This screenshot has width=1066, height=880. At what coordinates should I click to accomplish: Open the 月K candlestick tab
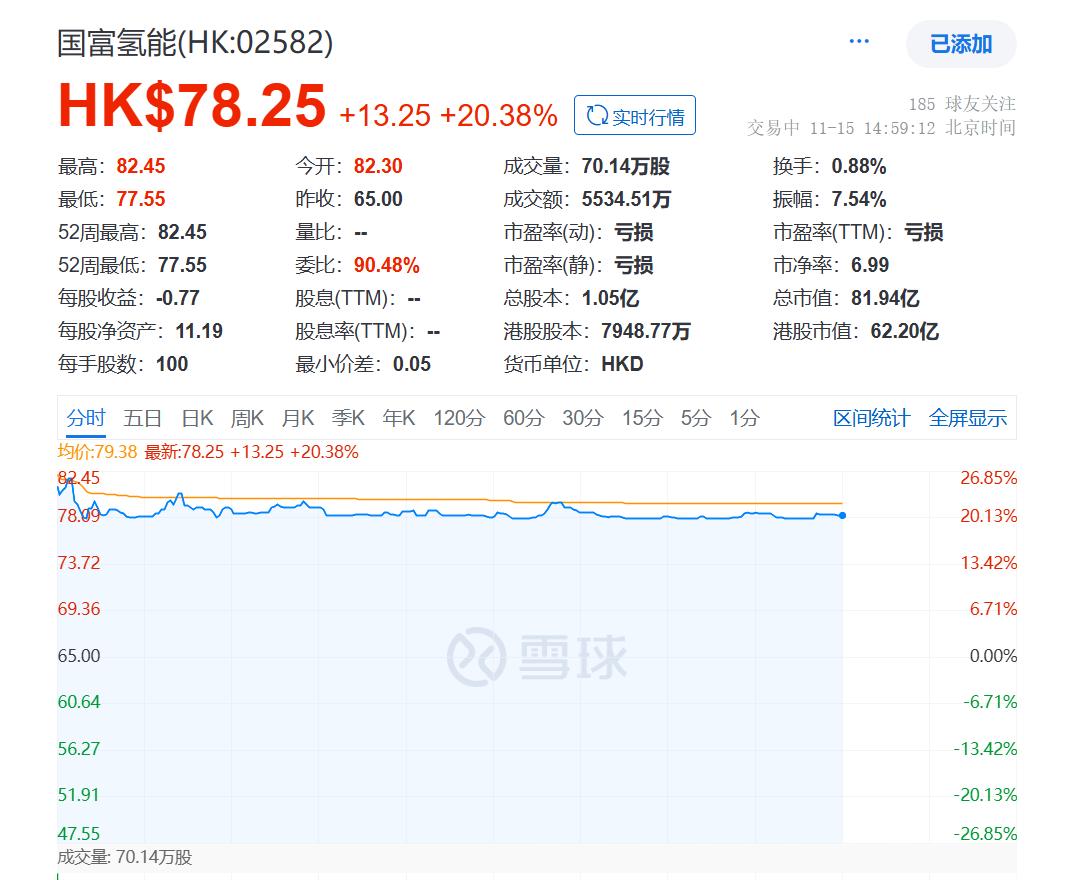[x=297, y=418]
